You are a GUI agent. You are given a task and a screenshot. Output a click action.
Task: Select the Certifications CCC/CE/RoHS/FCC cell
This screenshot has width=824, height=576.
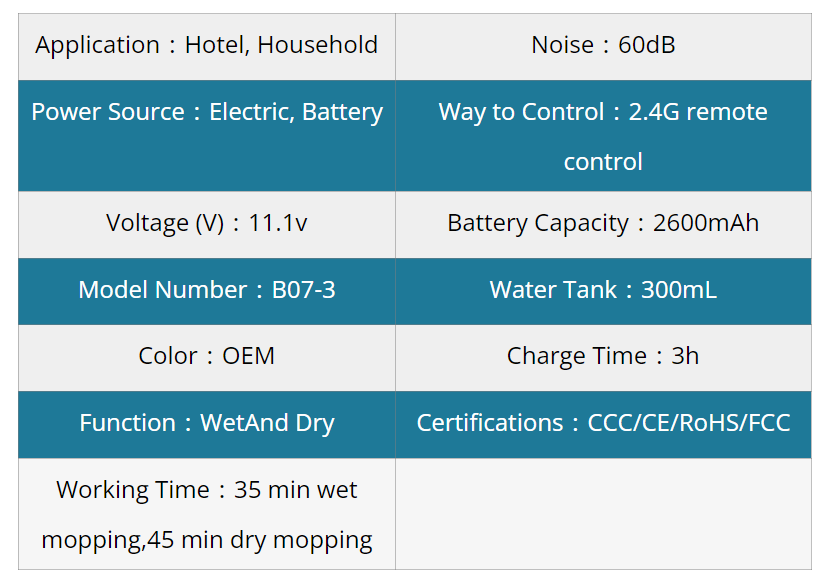(603, 425)
